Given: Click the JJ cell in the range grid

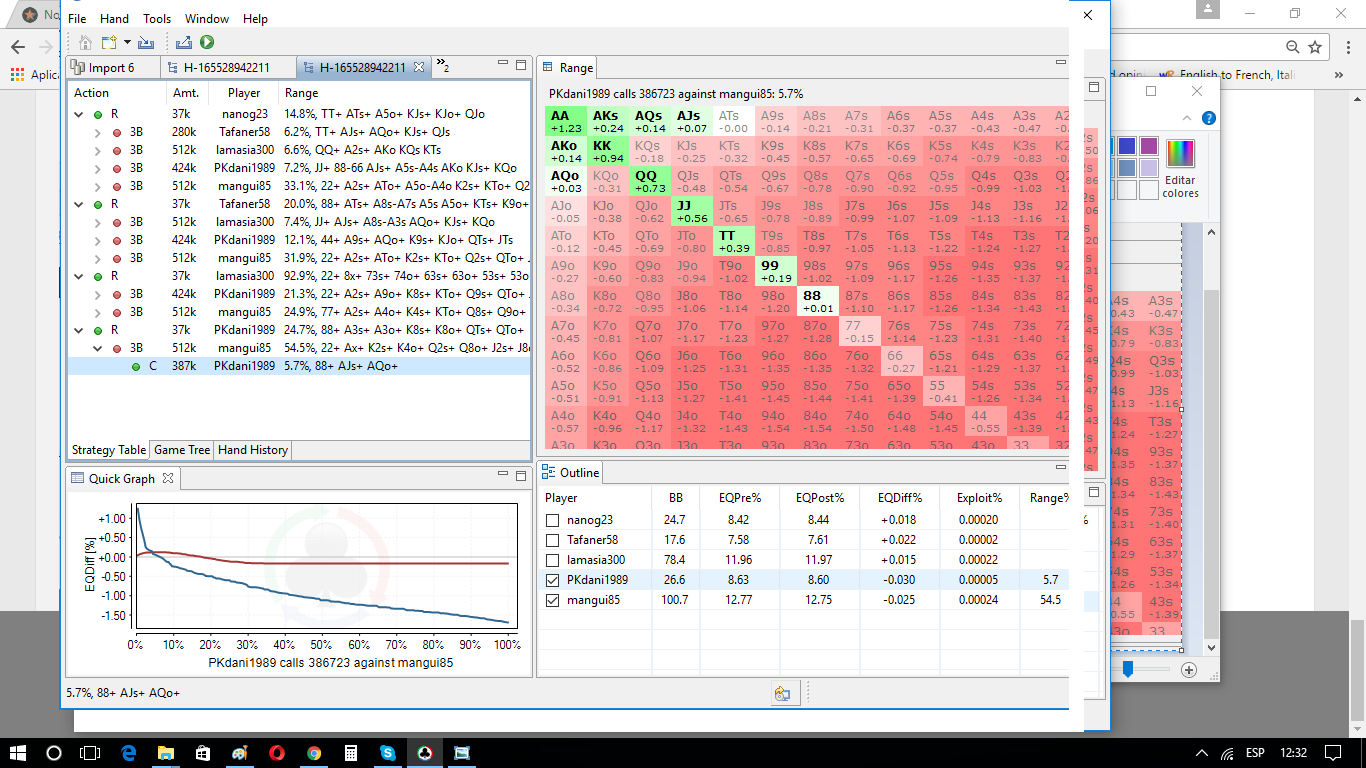Looking at the screenshot, I should pyautogui.click(x=691, y=211).
